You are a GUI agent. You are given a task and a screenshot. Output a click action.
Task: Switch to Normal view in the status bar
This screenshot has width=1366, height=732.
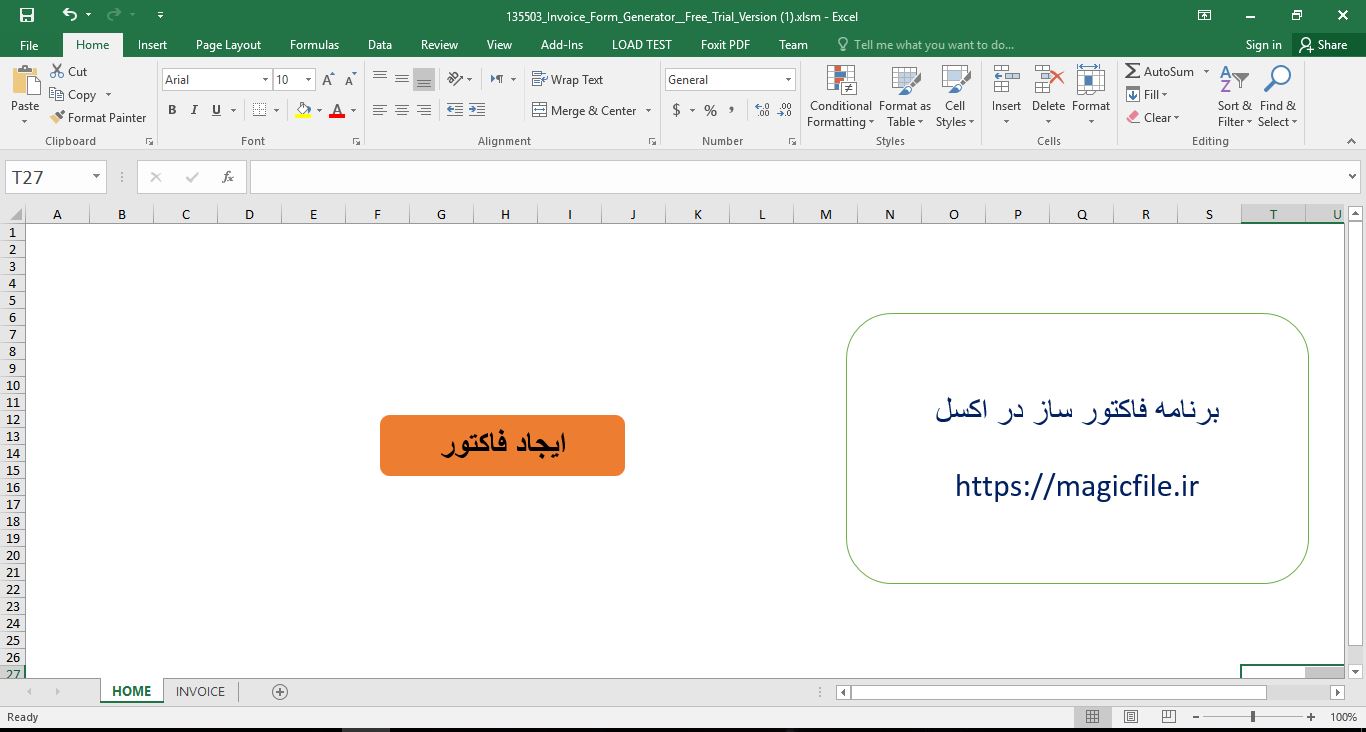click(1092, 717)
